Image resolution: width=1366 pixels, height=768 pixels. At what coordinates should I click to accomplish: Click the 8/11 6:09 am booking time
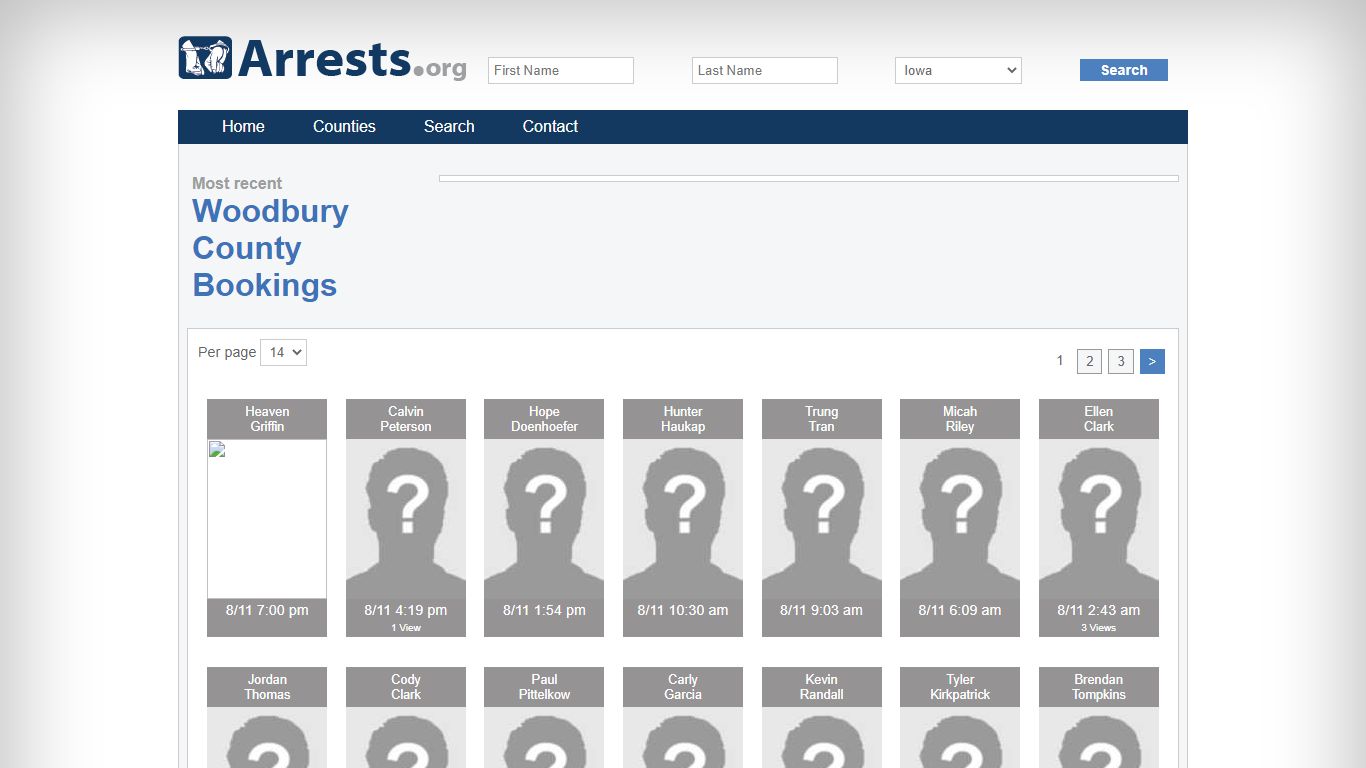[x=960, y=610]
